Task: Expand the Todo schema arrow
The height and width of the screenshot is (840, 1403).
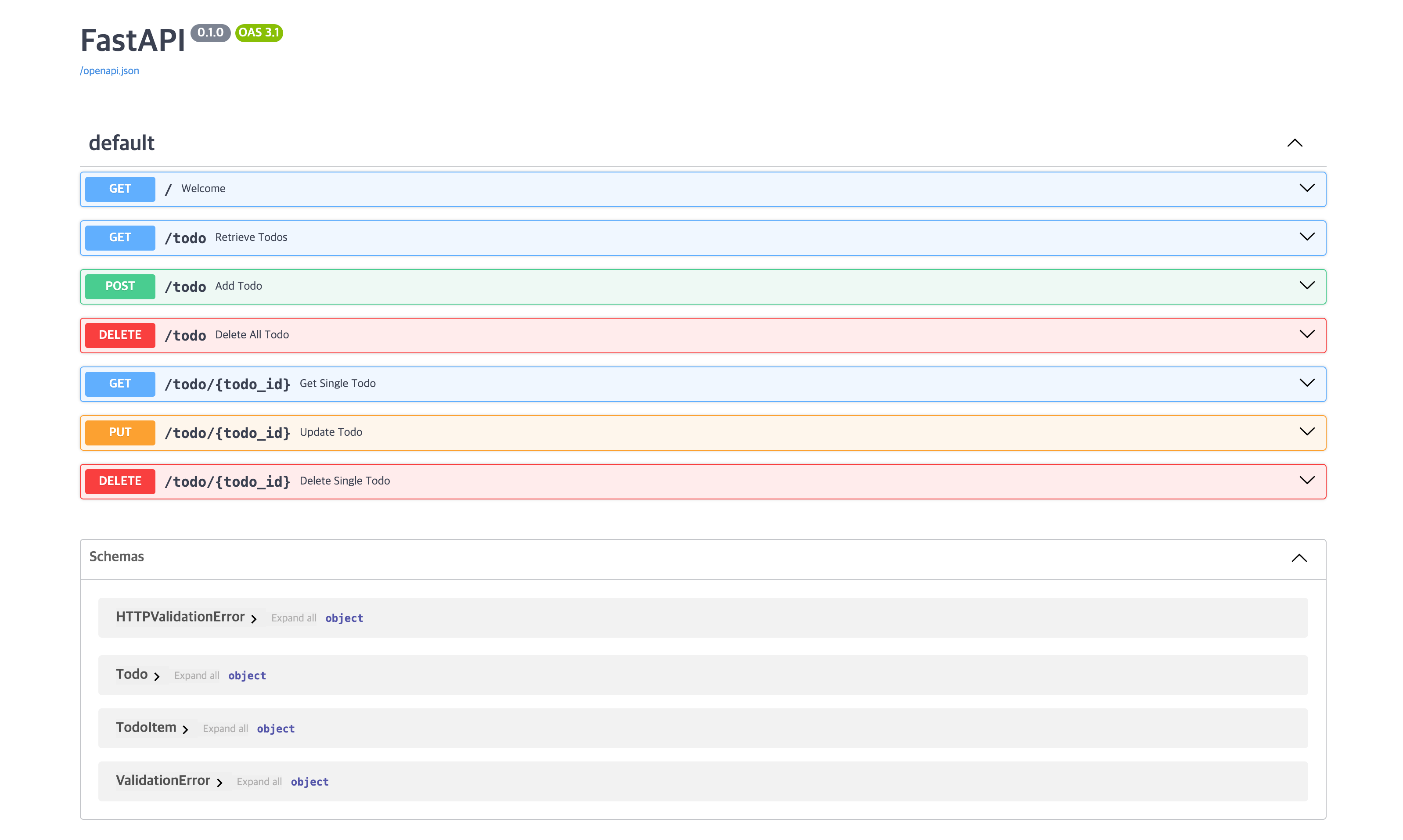Action: pos(157,676)
